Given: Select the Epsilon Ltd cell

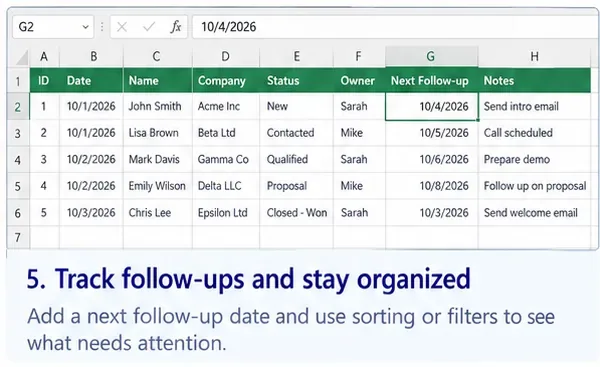Looking at the screenshot, I should pyautogui.click(x=226, y=212).
